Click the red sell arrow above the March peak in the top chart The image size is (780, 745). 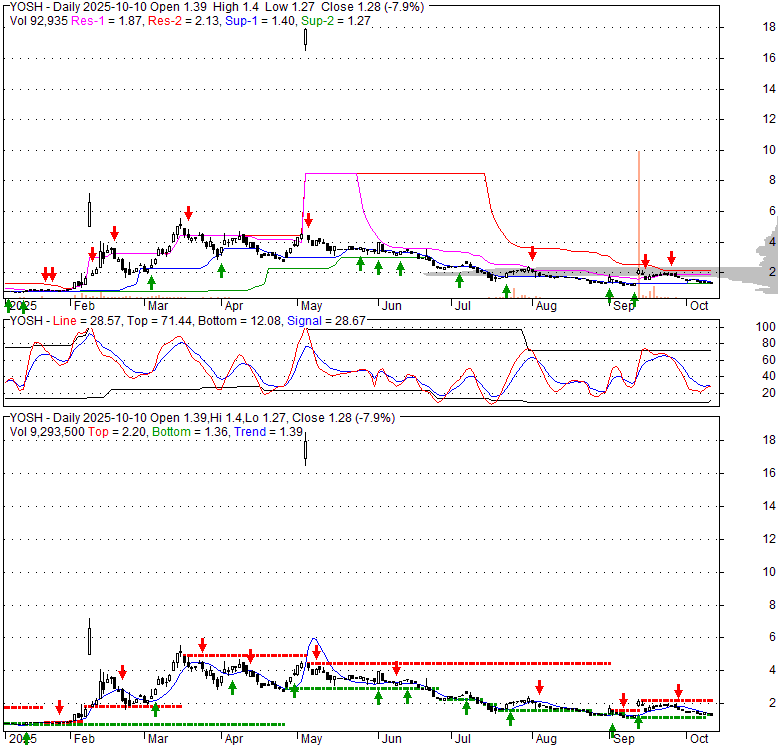tap(187, 213)
